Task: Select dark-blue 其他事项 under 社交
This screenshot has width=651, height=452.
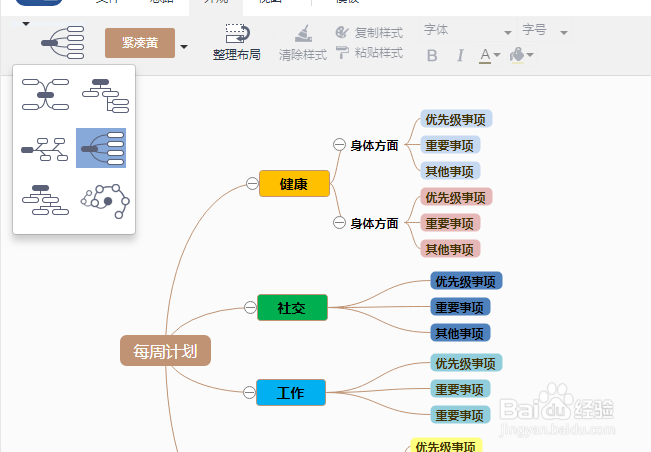Action: [x=460, y=333]
